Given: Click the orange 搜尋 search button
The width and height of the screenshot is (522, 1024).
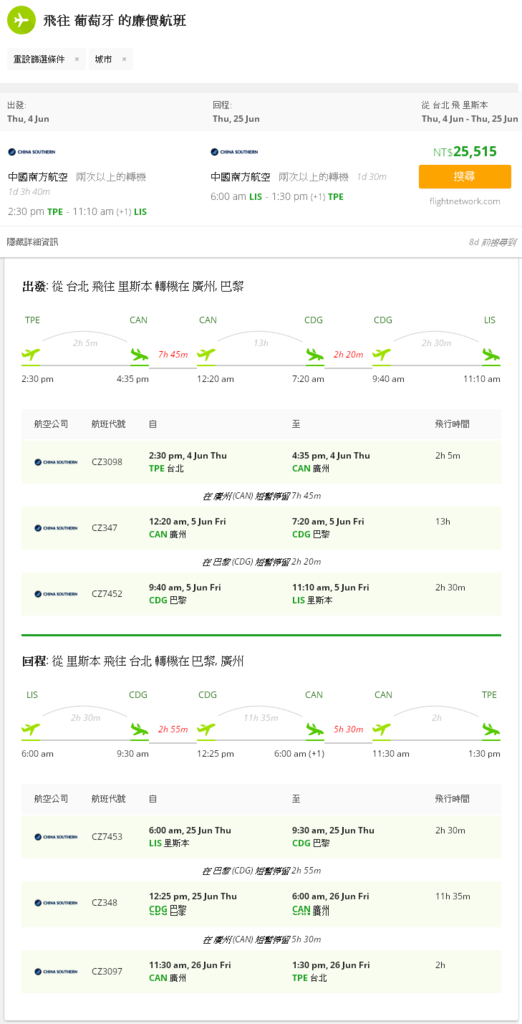Looking at the screenshot, I should 465,176.
